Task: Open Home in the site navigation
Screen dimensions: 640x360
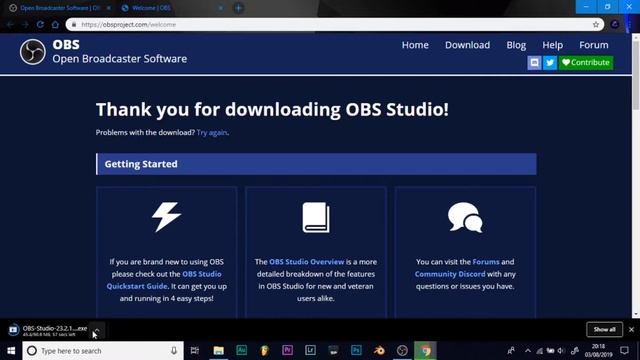Action: click(415, 45)
